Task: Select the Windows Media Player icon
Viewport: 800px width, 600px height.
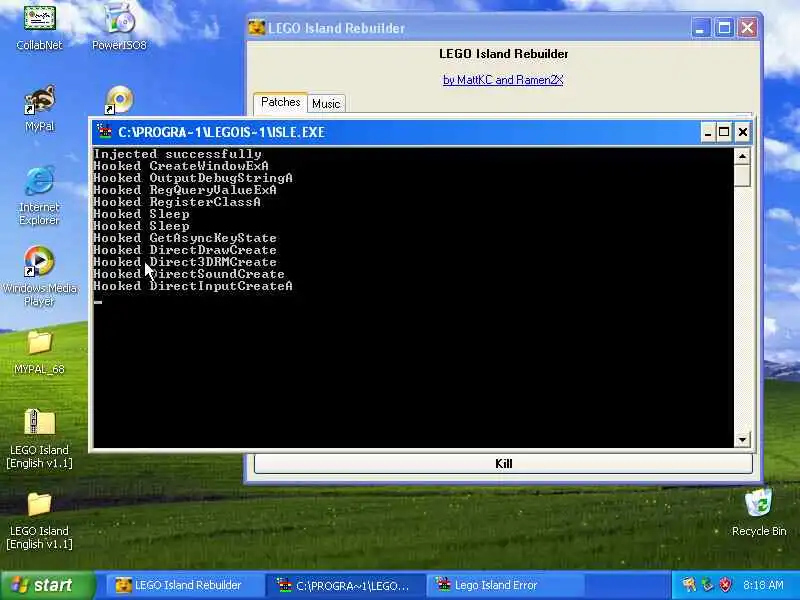Action: [39, 262]
